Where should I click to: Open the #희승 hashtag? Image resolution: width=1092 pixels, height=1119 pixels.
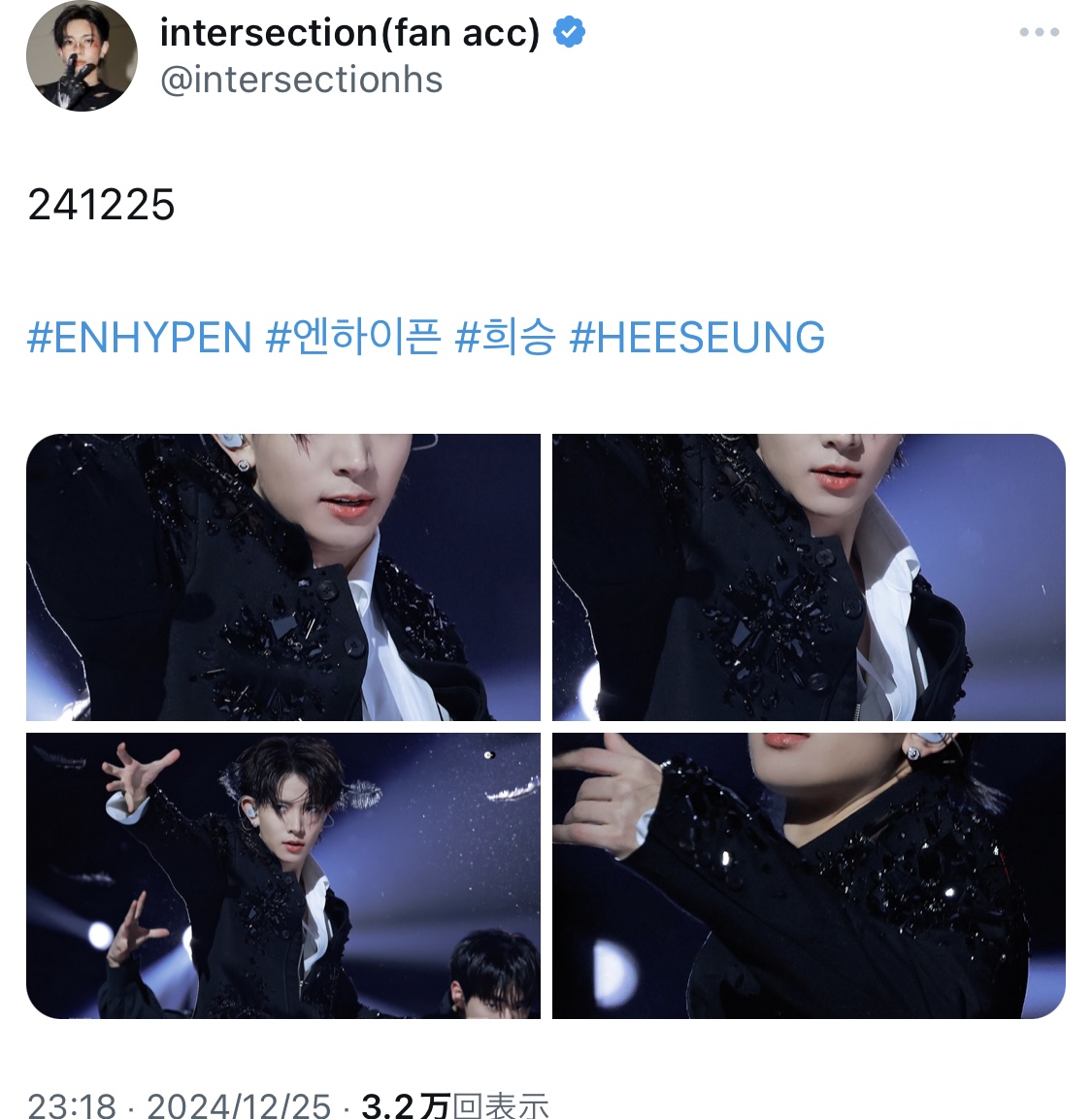(505, 337)
